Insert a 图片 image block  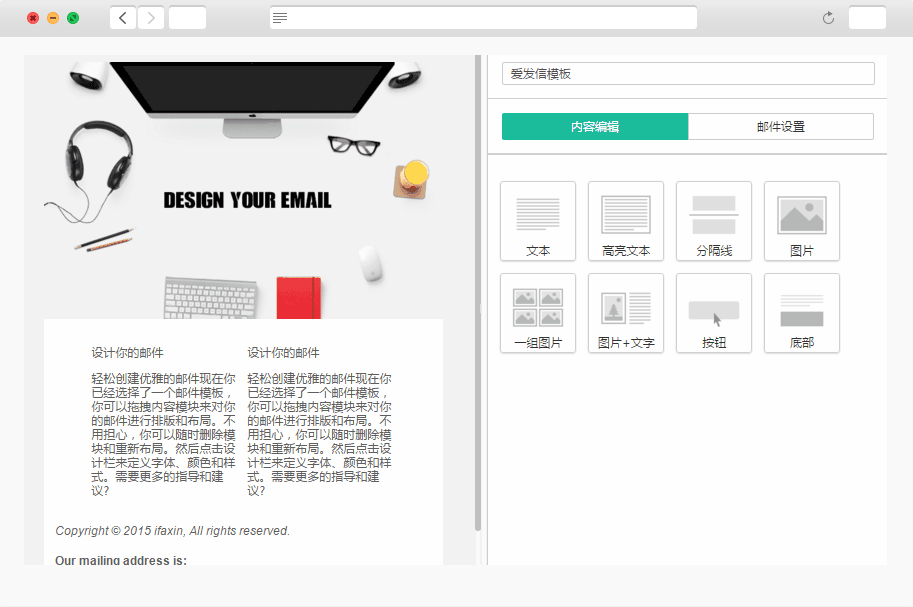coord(801,221)
